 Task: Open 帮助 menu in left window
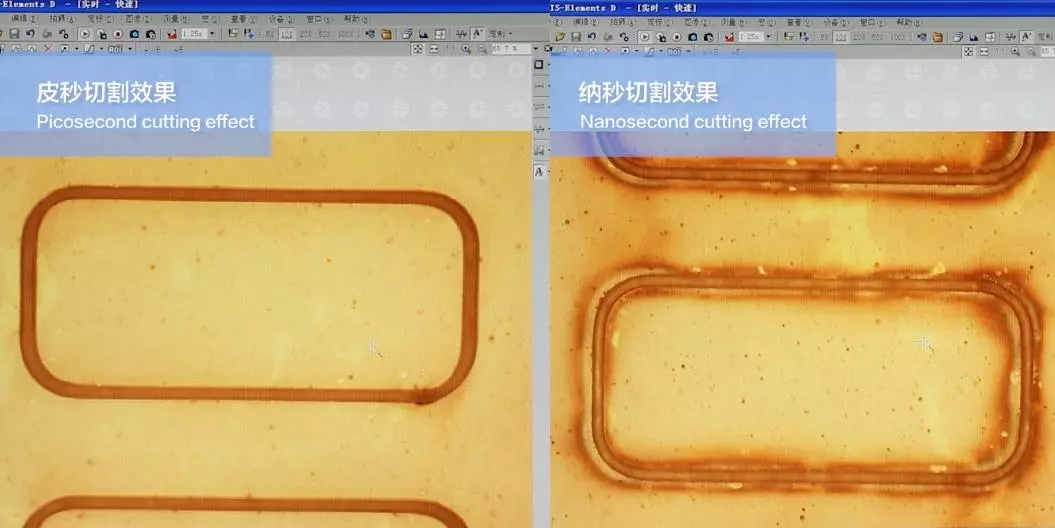point(357,19)
